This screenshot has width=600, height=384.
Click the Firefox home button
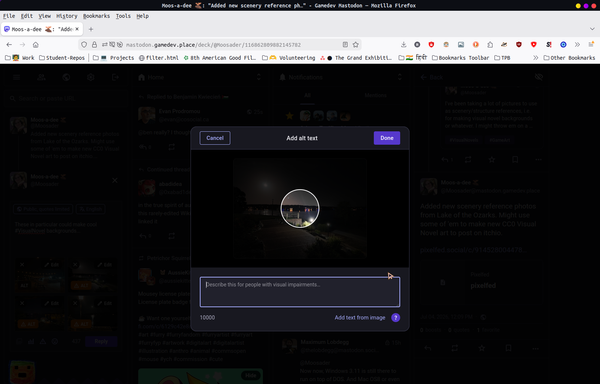36,45
